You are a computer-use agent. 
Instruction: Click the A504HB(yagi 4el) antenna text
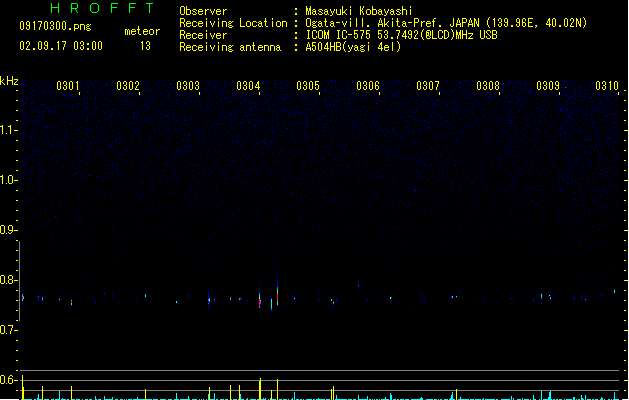tap(353, 47)
